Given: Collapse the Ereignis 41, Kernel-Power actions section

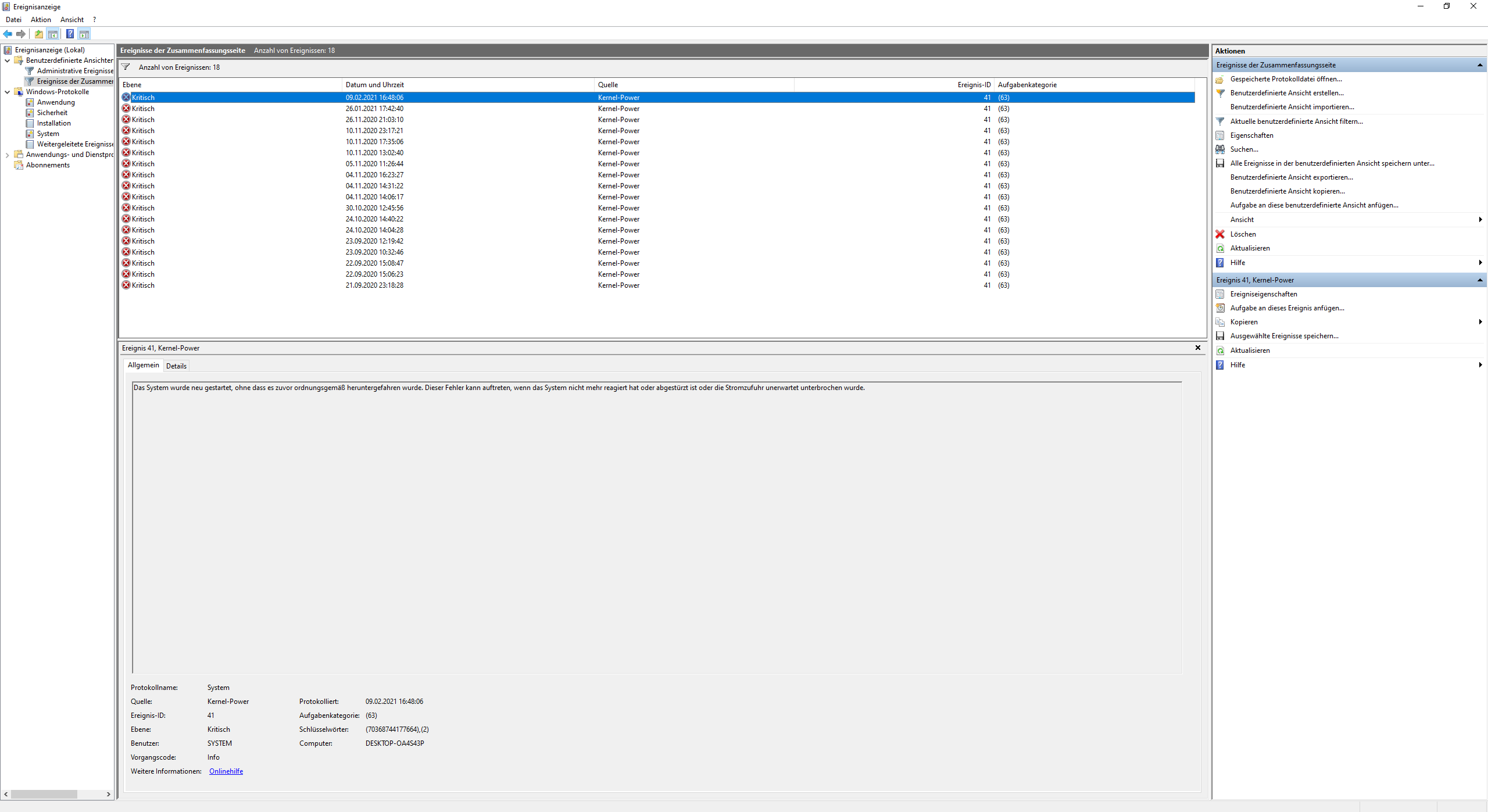Looking at the screenshot, I should [x=1479, y=280].
